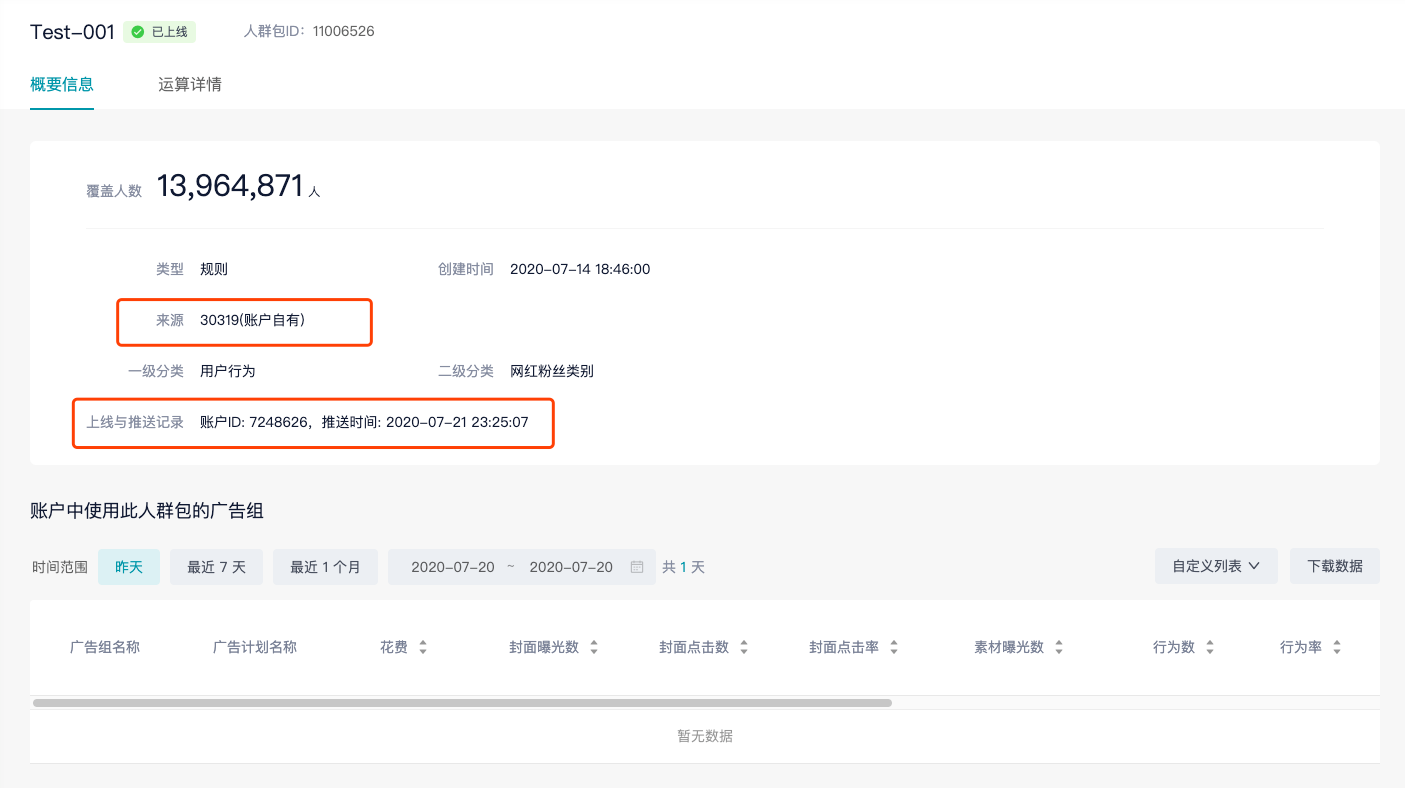Choose the 最近 1 个月 time range button
The height and width of the screenshot is (788, 1405).
coord(325,567)
